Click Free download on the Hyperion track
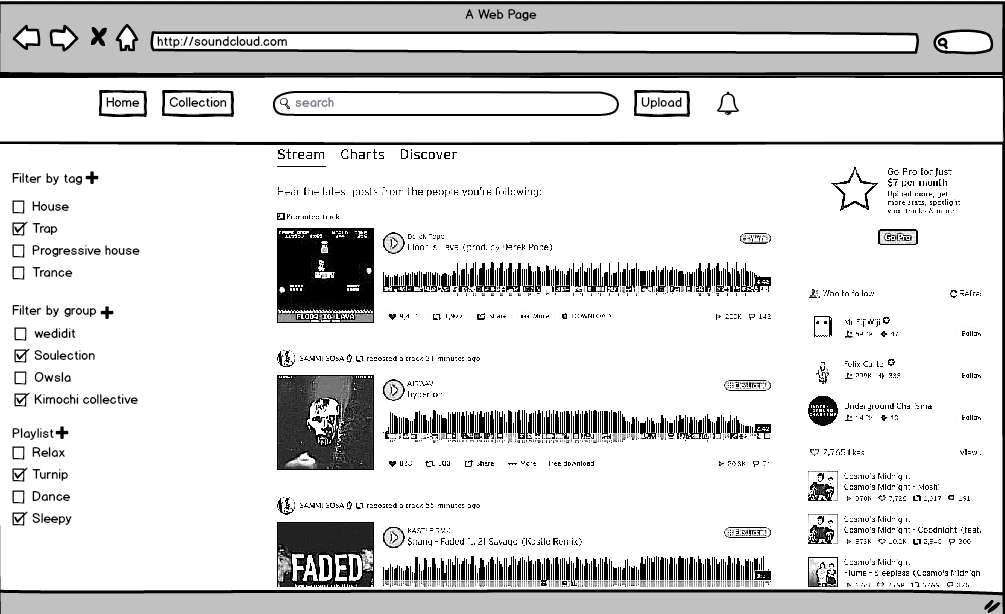 click(x=571, y=463)
